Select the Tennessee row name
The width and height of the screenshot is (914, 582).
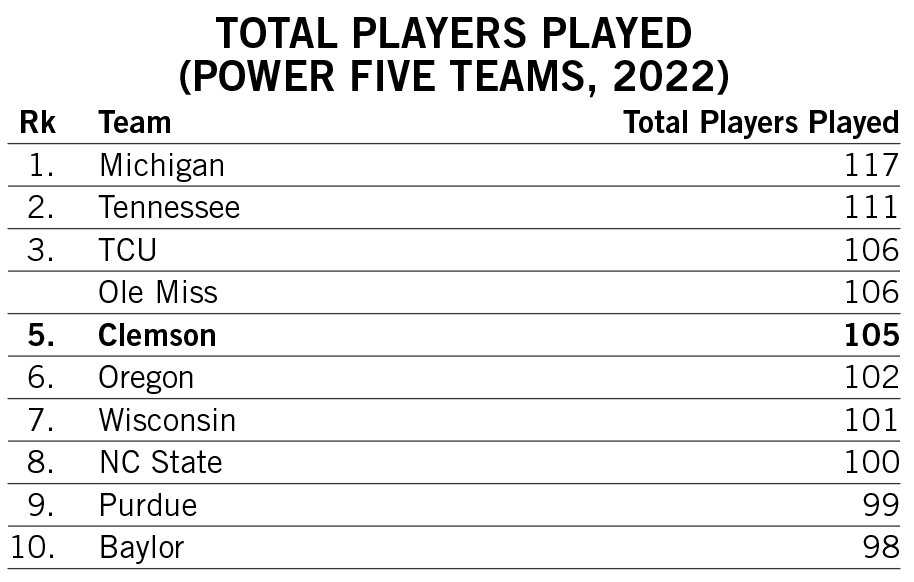click(x=169, y=208)
